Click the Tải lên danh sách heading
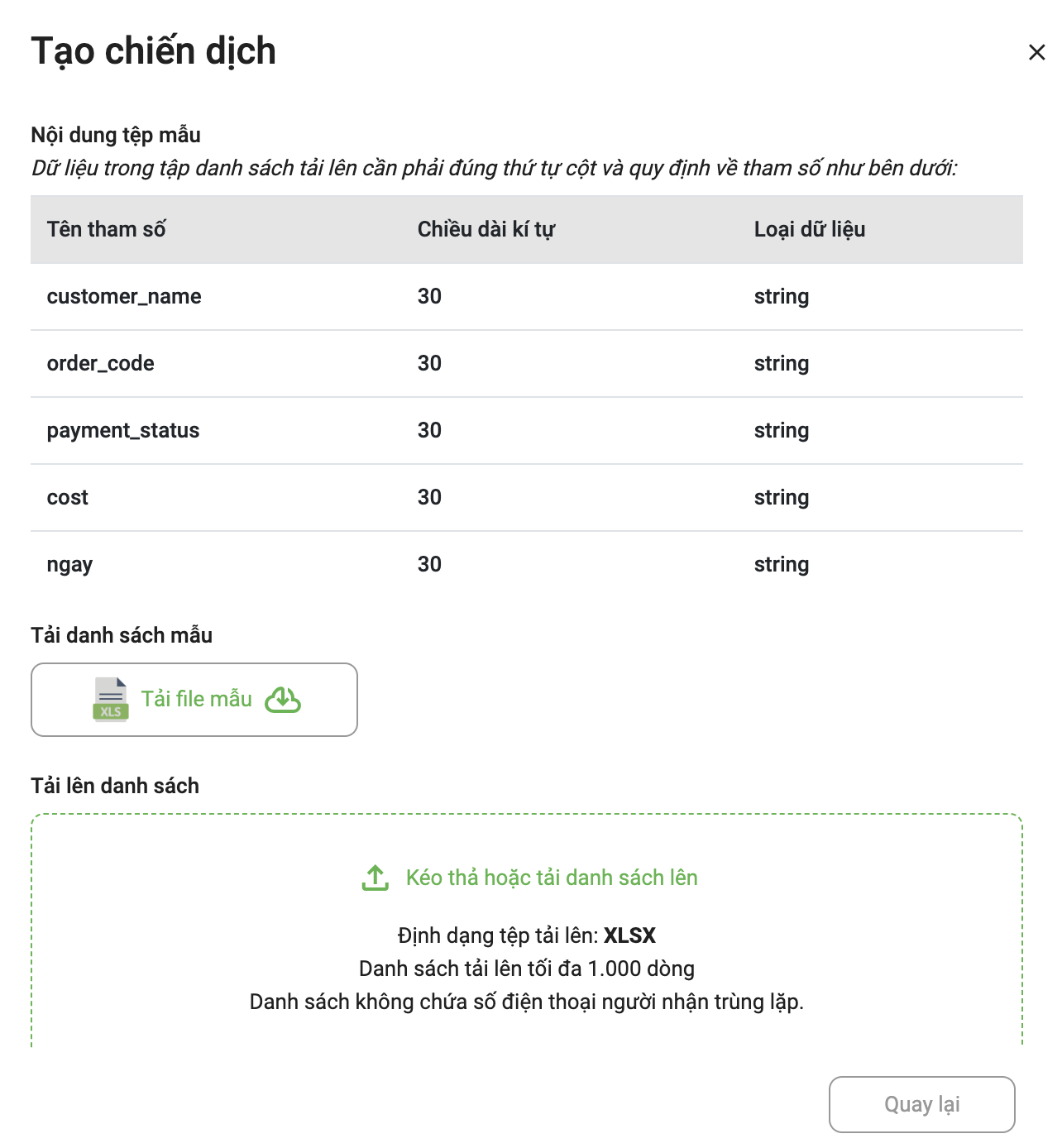This screenshot has width=1062, height=1148. tap(115, 786)
